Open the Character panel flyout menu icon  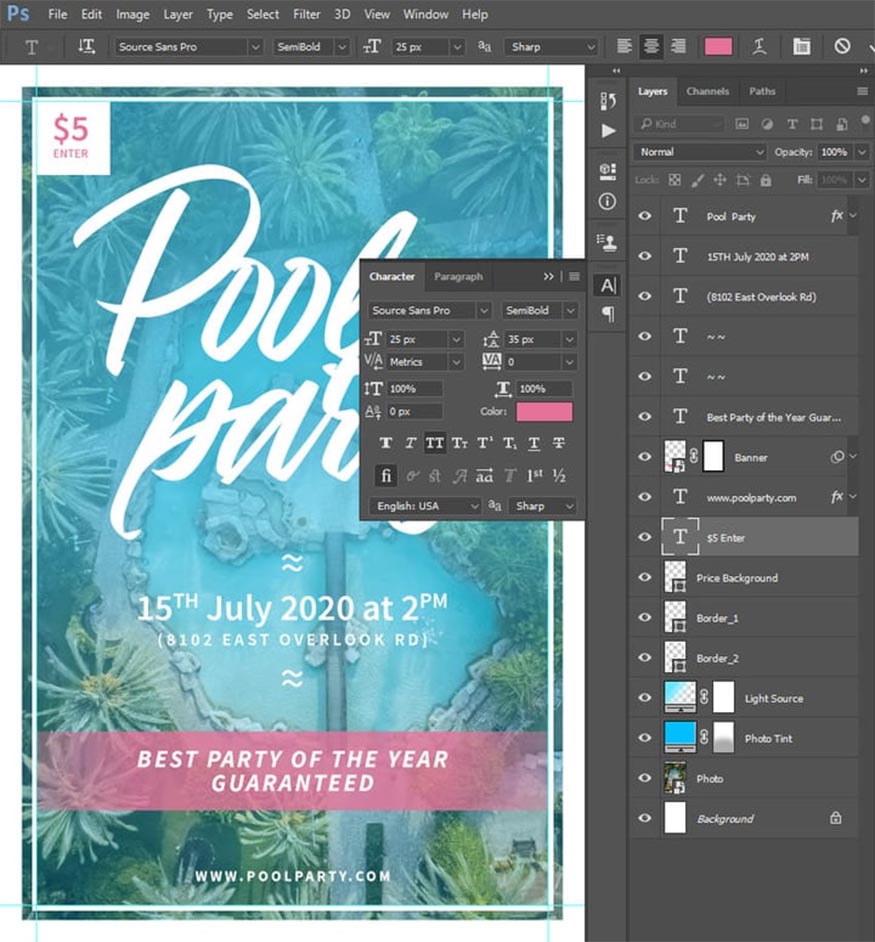click(574, 276)
